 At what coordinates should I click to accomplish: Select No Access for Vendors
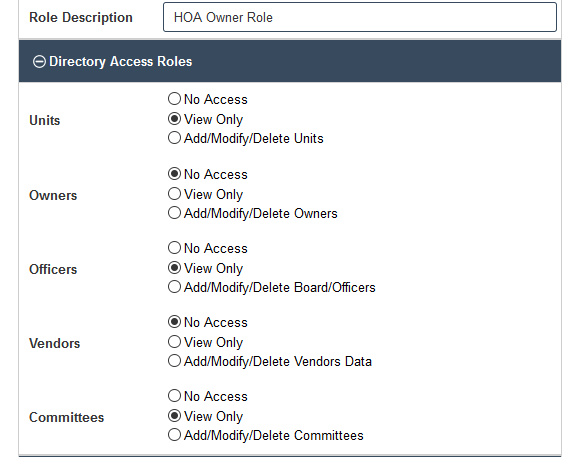pos(174,322)
